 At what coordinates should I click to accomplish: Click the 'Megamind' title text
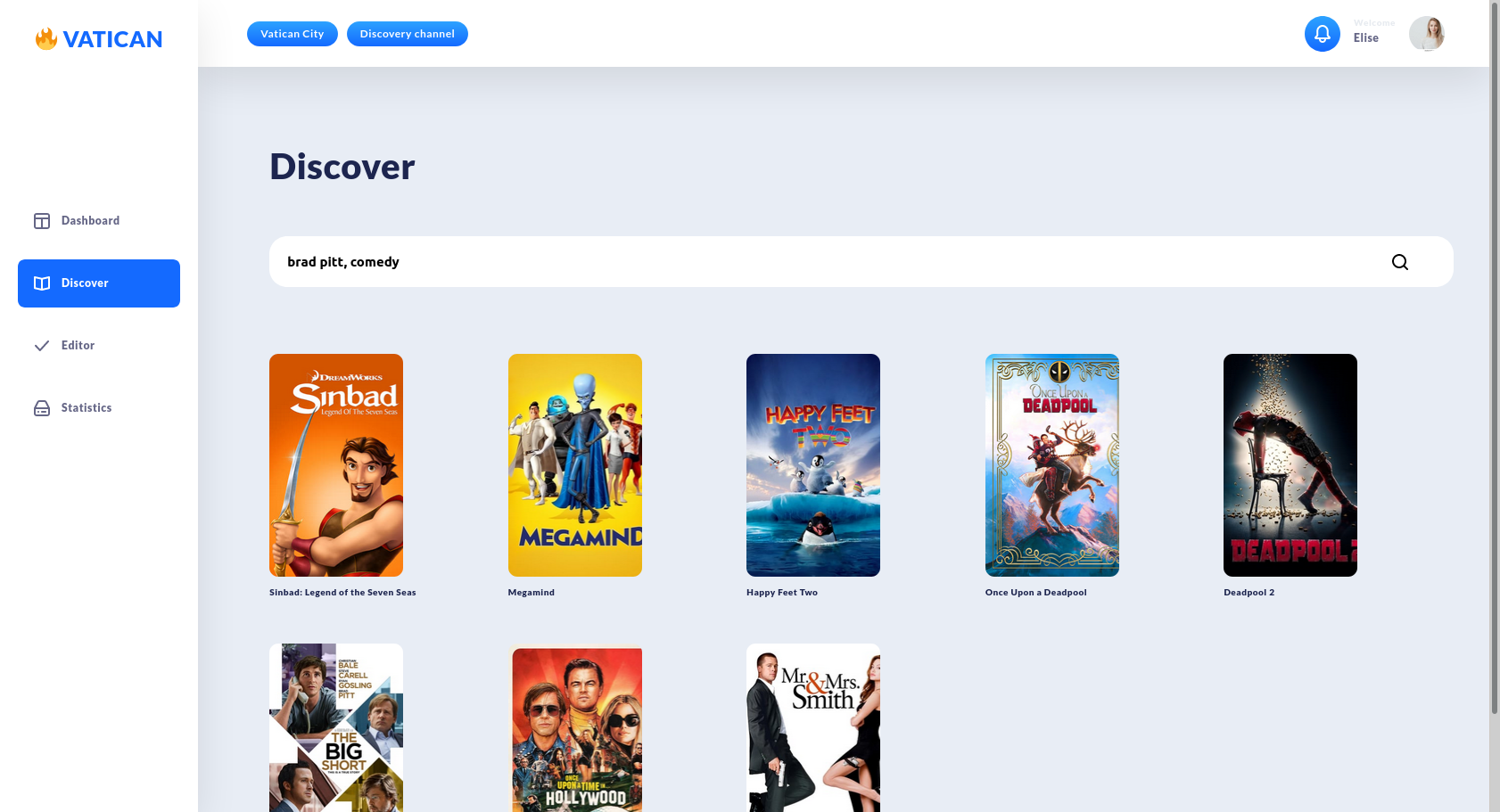(532, 593)
